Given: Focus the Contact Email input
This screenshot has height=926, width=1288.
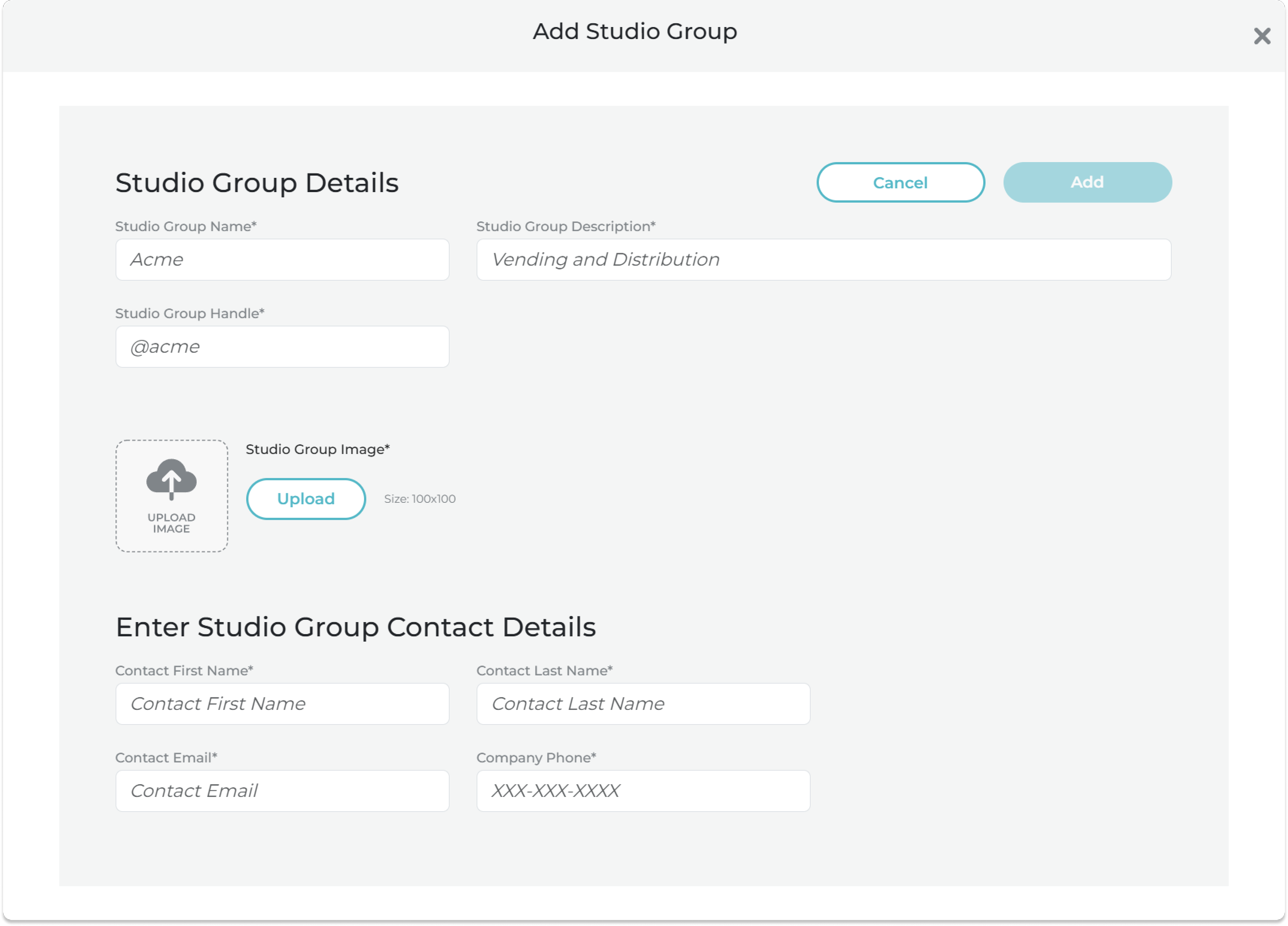Looking at the screenshot, I should 282,790.
